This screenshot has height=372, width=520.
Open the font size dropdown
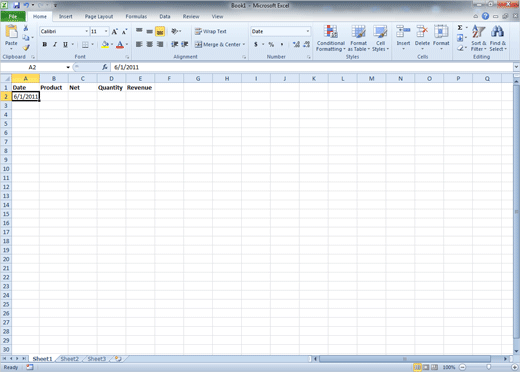pos(106,31)
